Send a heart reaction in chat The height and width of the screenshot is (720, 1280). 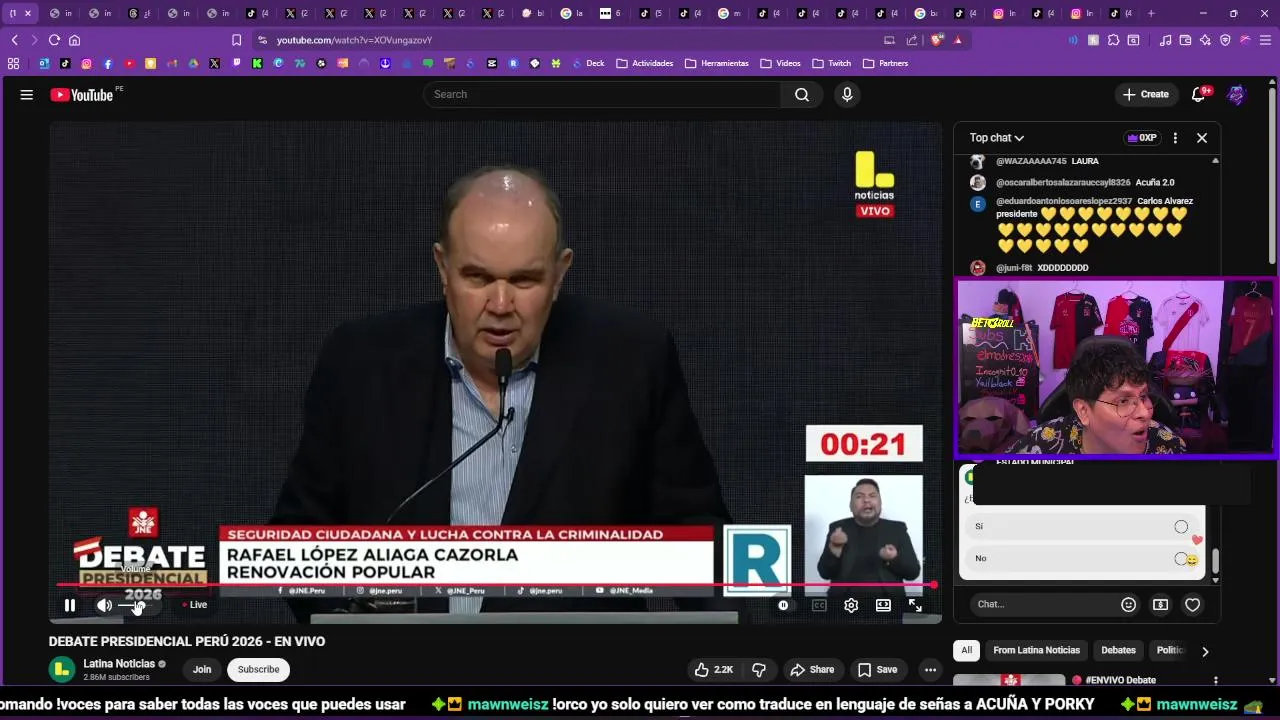[1192, 604]
